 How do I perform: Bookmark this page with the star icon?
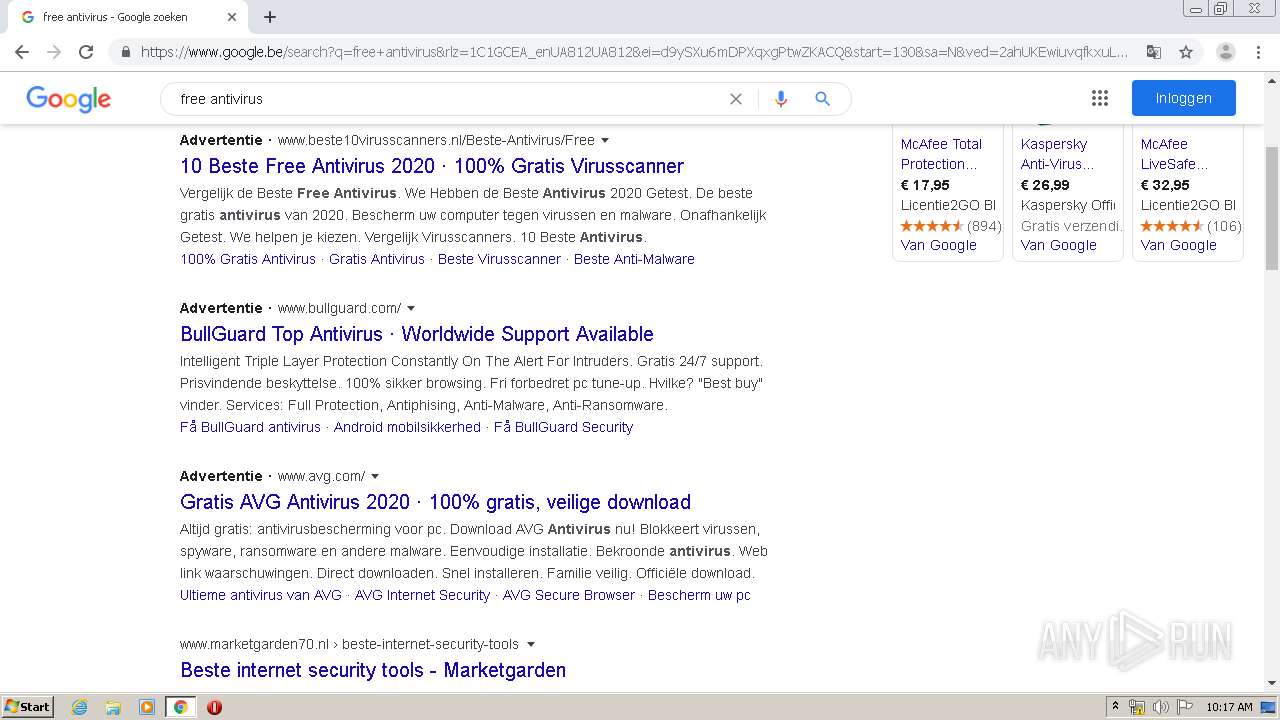(1186, 52)
